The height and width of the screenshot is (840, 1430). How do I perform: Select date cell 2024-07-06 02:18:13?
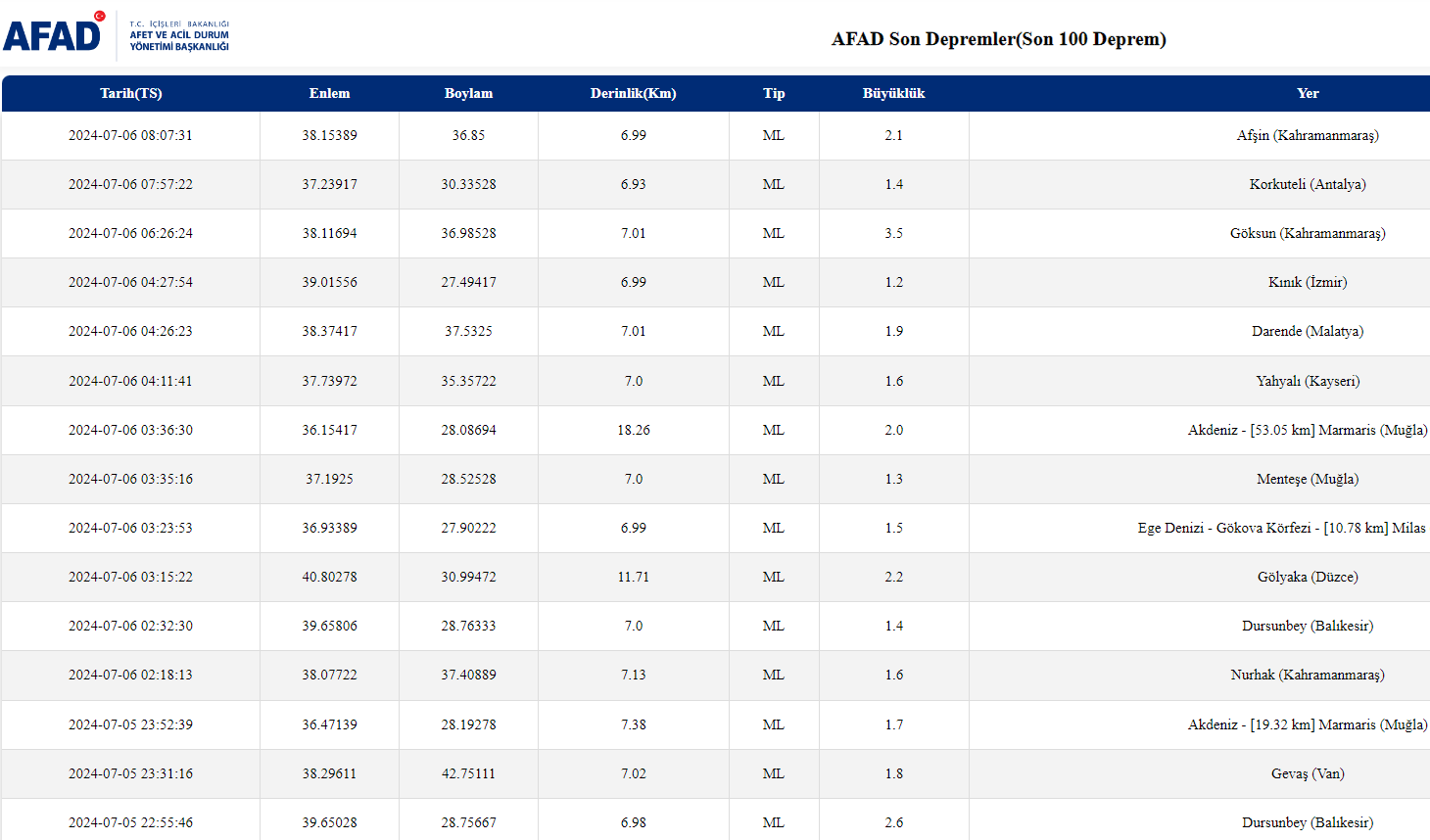coord(130,675)
